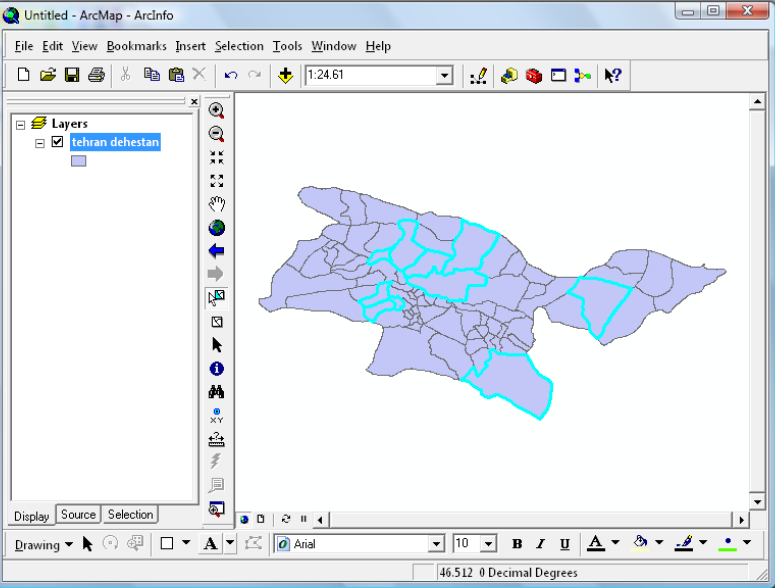The width and height of the screenshot is (775, 588).
Task: Click the map scale input field
Action: 371,75
